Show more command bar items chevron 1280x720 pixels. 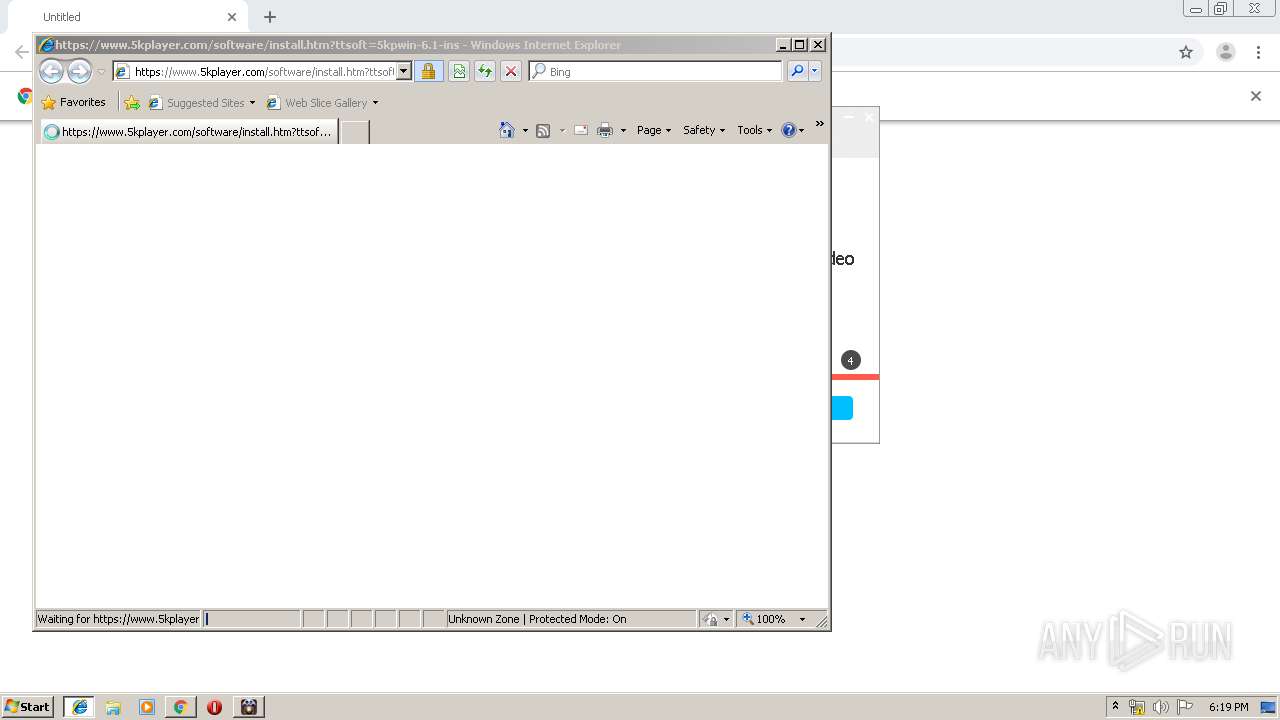tap(819, 124)
